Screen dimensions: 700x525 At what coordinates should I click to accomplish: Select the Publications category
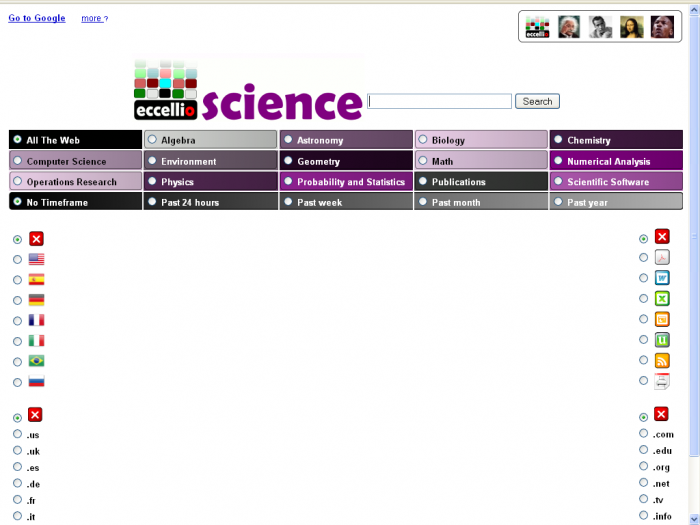click(x=481, y=182)
